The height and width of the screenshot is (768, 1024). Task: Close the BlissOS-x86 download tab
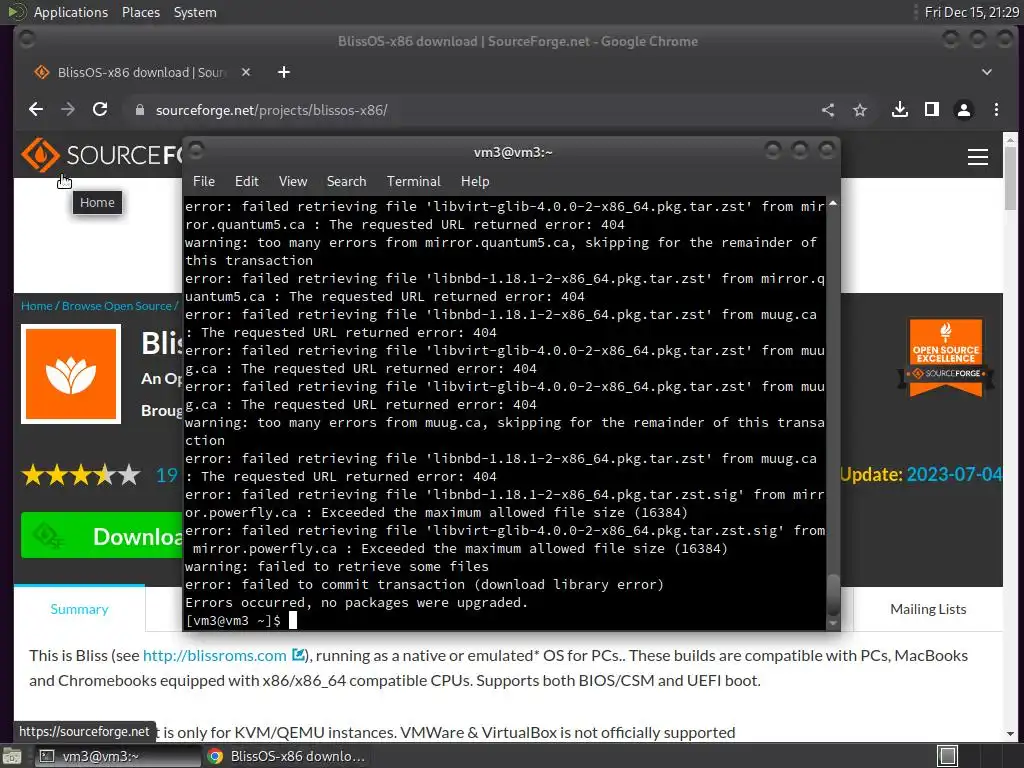[x=246, y=72]
